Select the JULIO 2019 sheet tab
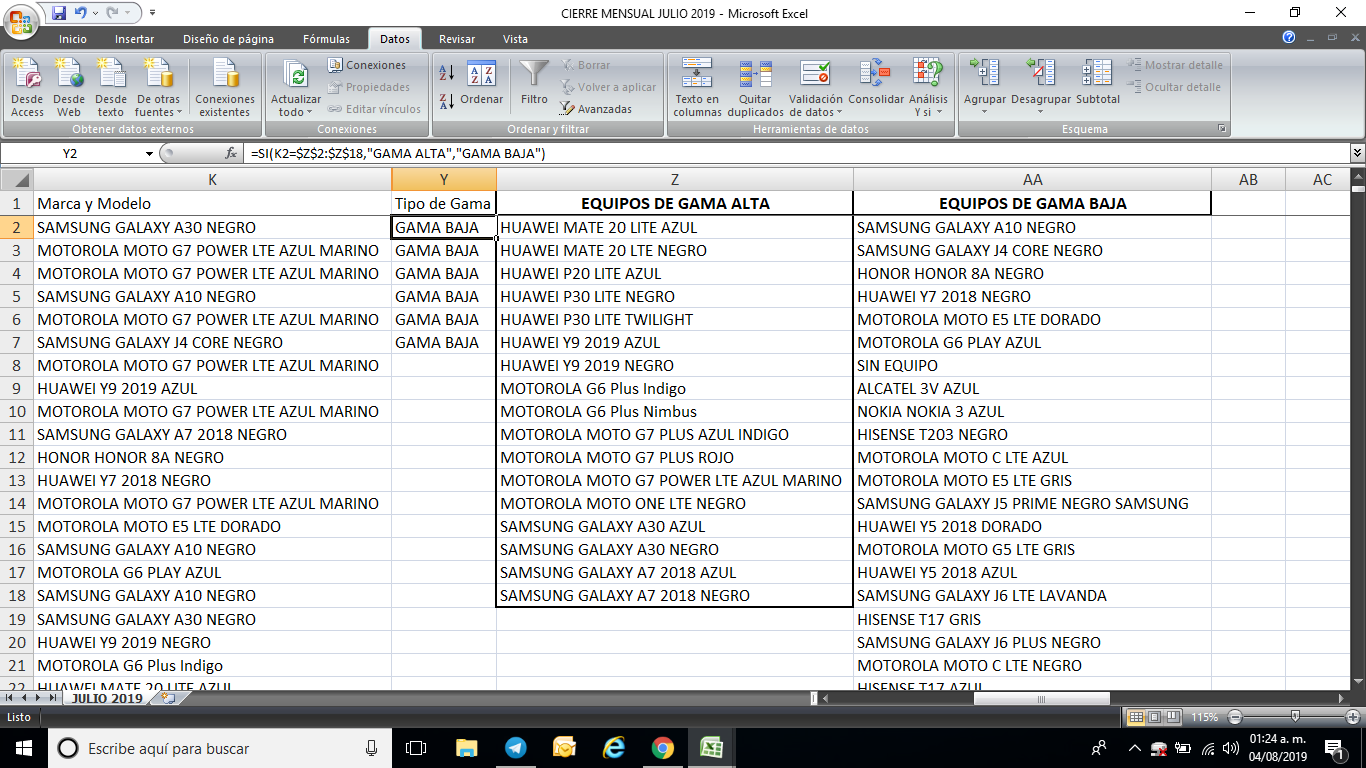The width and height of the screenshot is (1366, 768). (x=107, y=698)
